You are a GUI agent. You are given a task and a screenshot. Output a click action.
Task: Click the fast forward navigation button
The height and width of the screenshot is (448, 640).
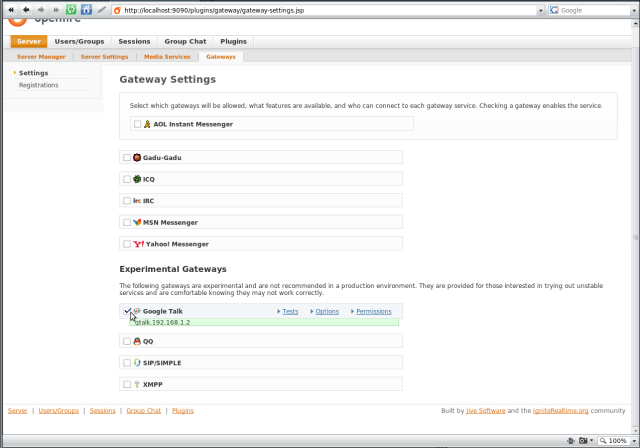[56, 10]
